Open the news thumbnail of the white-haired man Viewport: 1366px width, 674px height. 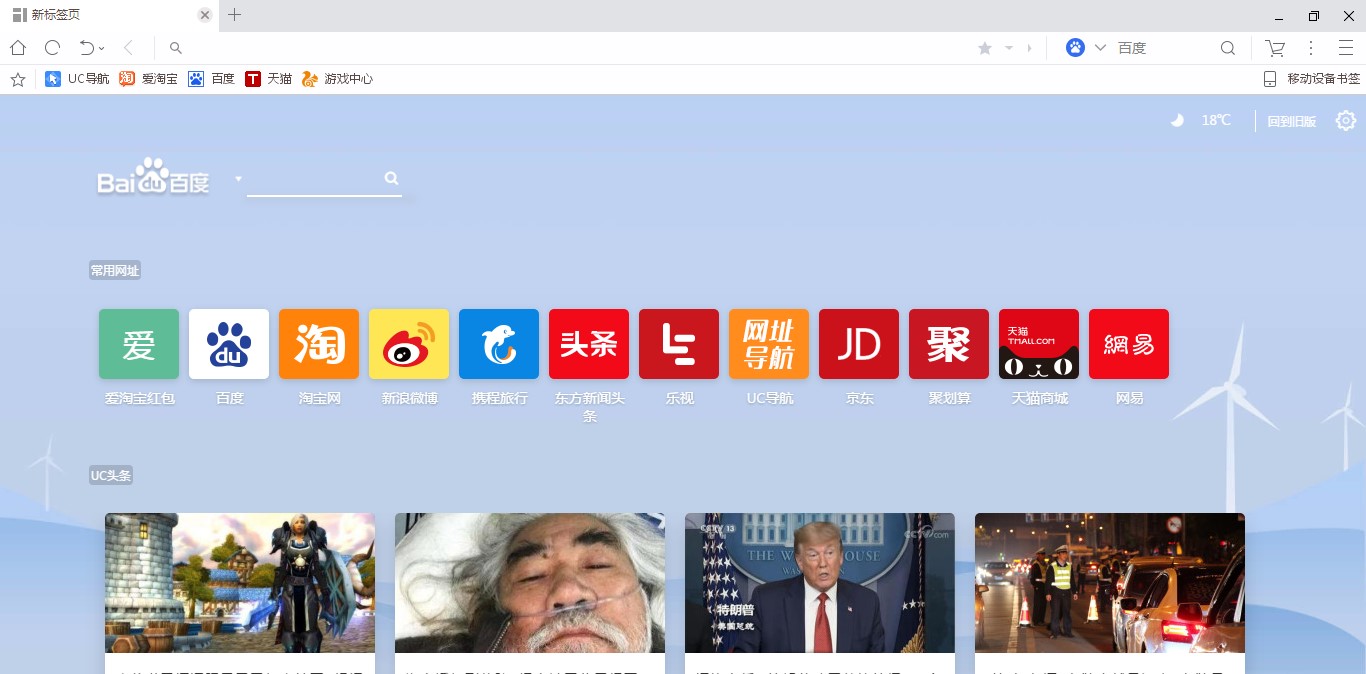(x=530, y=583)
